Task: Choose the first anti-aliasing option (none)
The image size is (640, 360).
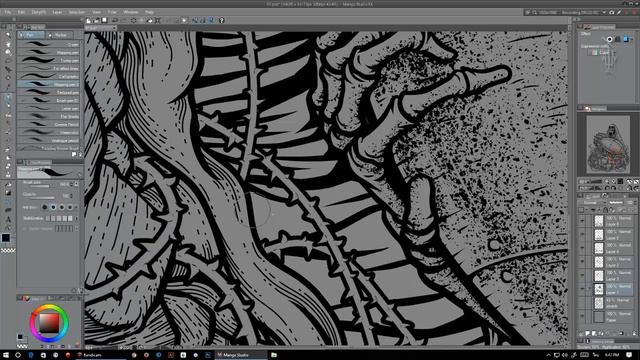Action: click(44, 207)
